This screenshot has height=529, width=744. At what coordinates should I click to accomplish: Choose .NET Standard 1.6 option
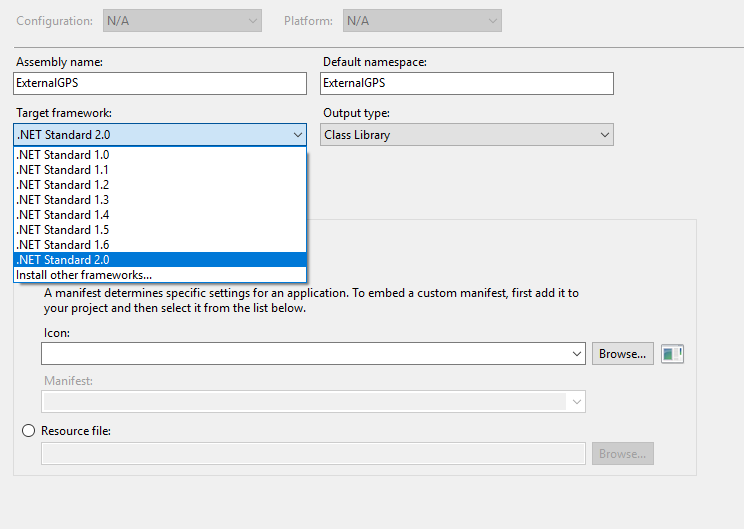tap(62, 245)
